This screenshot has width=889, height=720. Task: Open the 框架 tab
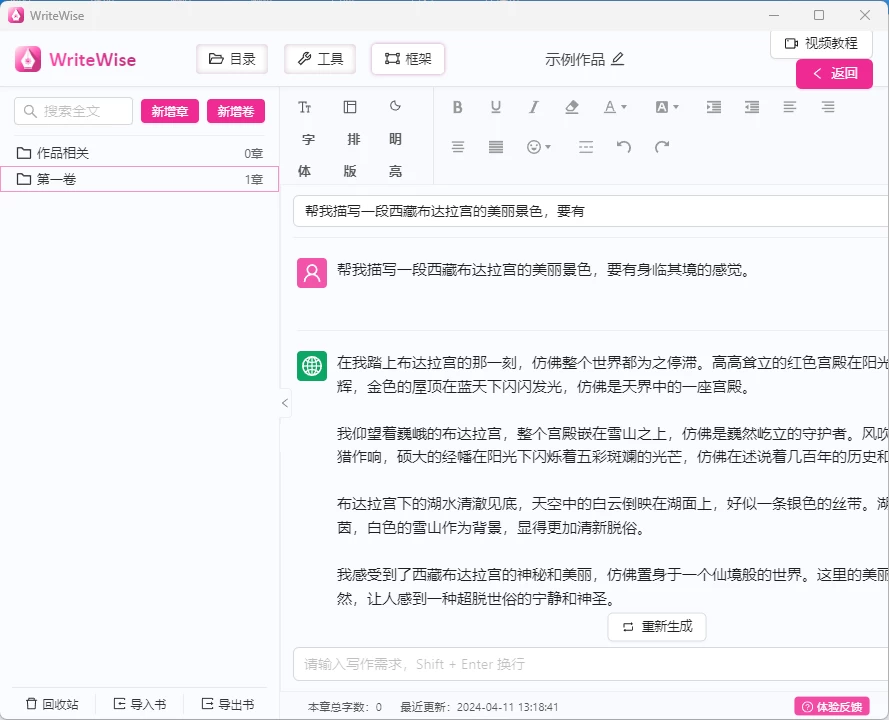[408, 59]
